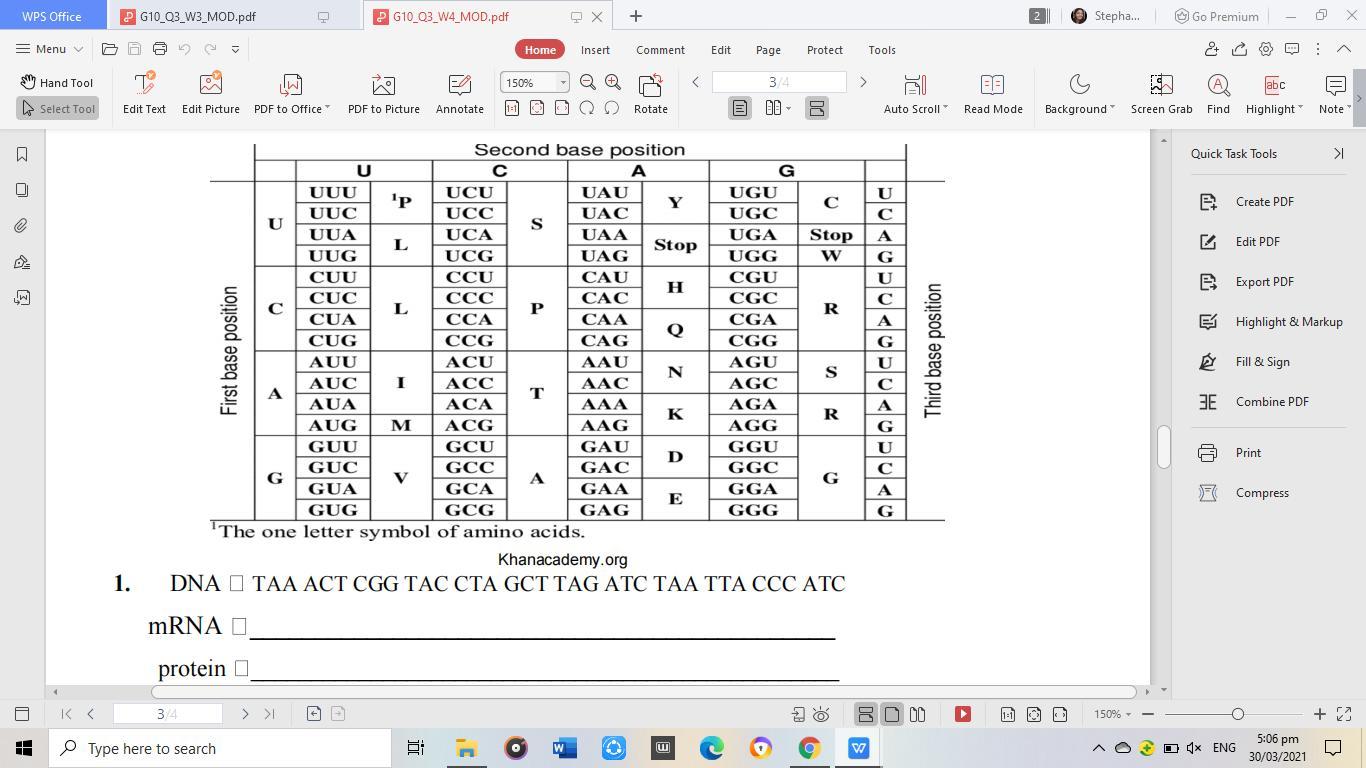
Task: Open the bookmark panel in the sidebar
Action: pos(22,154)
